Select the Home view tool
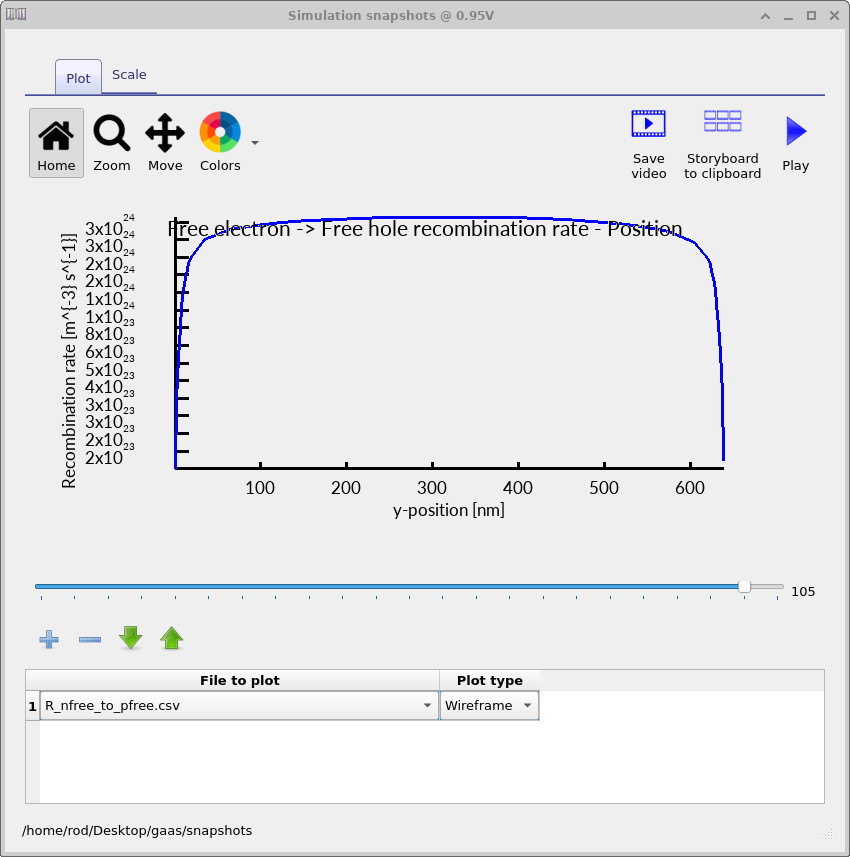Image resolution: width=850 pixels, height=857 pixels. coord(56,142)
